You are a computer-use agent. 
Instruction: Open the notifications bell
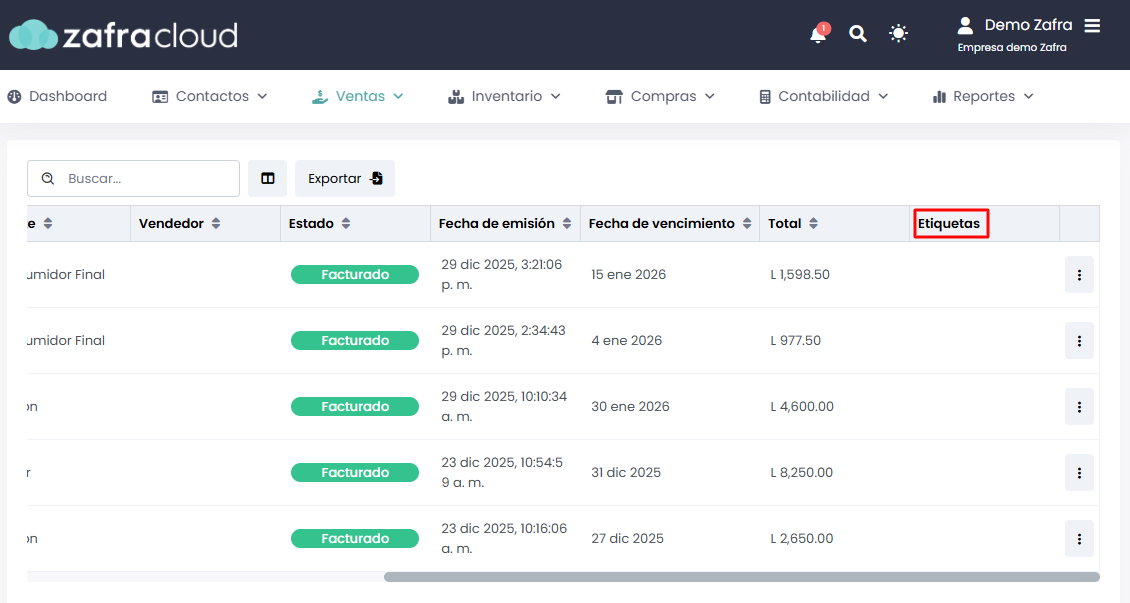click(x=818, y=34)
